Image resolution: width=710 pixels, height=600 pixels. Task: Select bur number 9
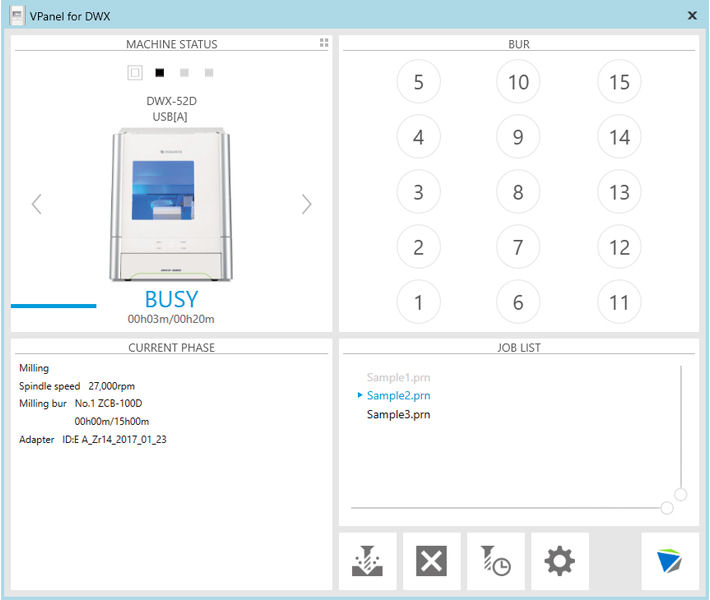518,137
